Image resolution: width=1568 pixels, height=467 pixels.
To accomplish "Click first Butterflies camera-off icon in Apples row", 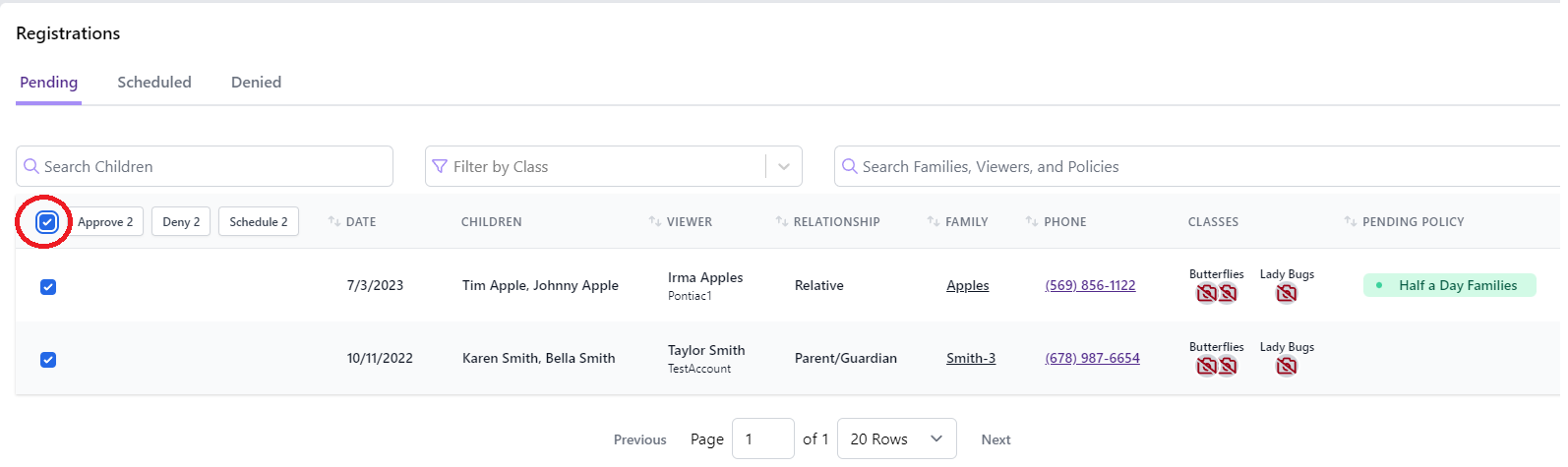I will (x=1206, y=293).
